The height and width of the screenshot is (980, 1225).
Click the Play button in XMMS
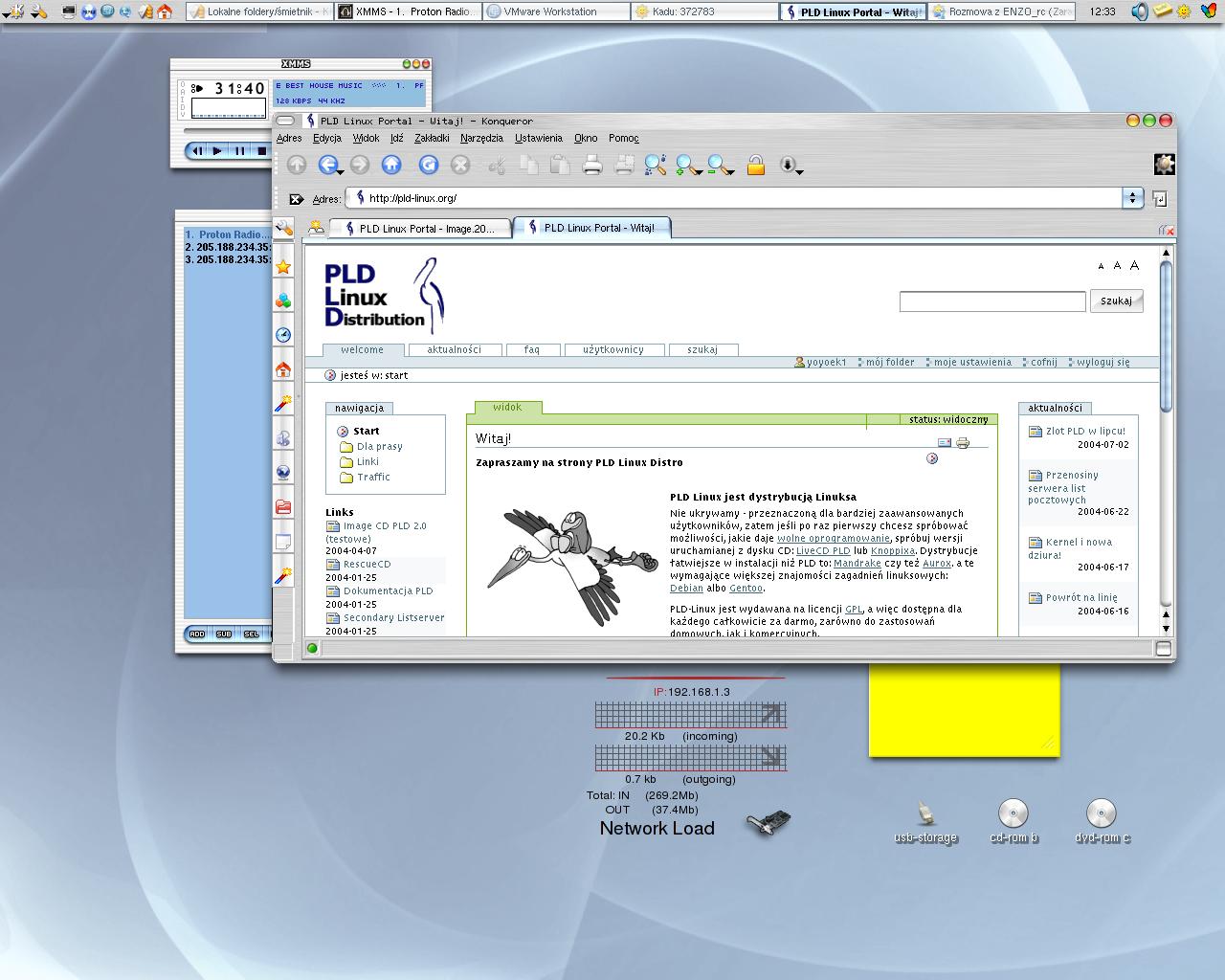point(217,150)
